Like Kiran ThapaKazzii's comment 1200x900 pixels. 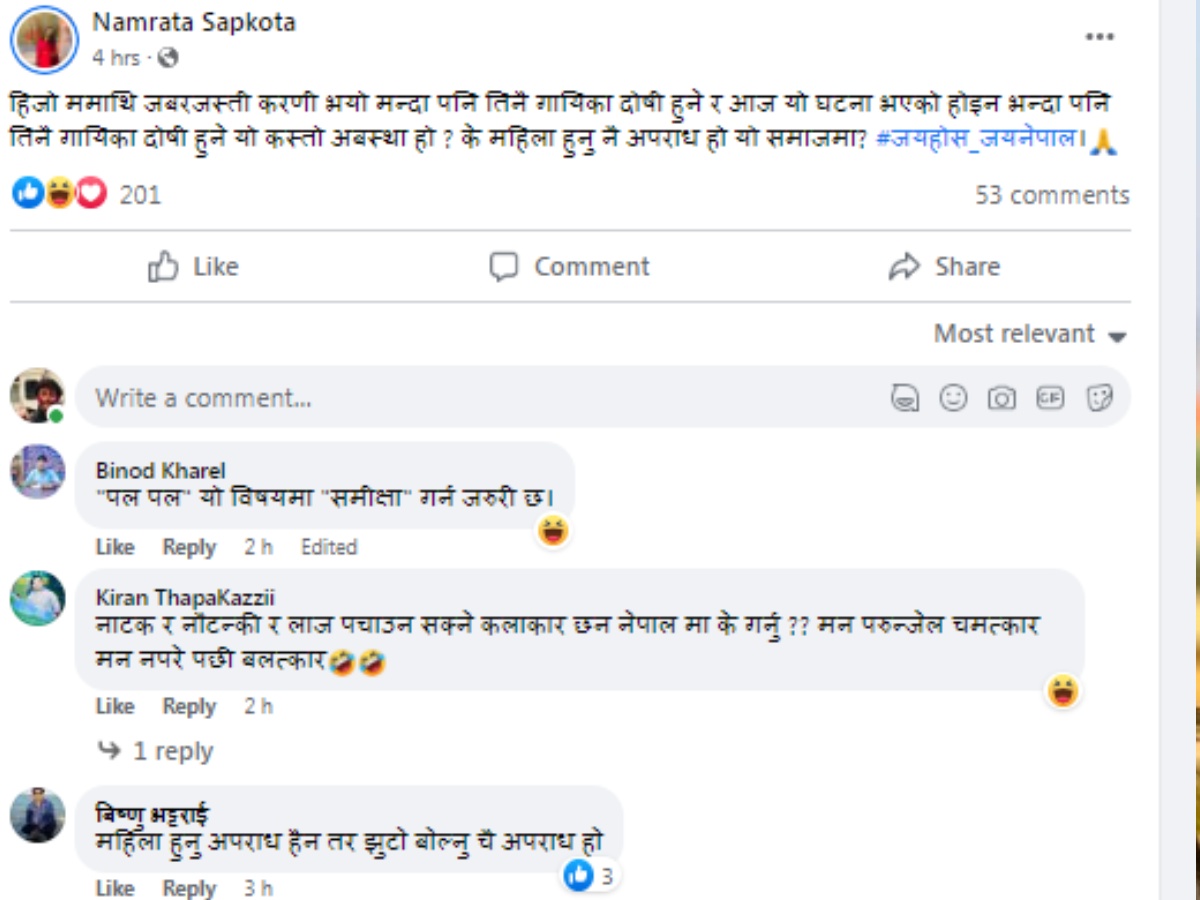coord(114,706)
